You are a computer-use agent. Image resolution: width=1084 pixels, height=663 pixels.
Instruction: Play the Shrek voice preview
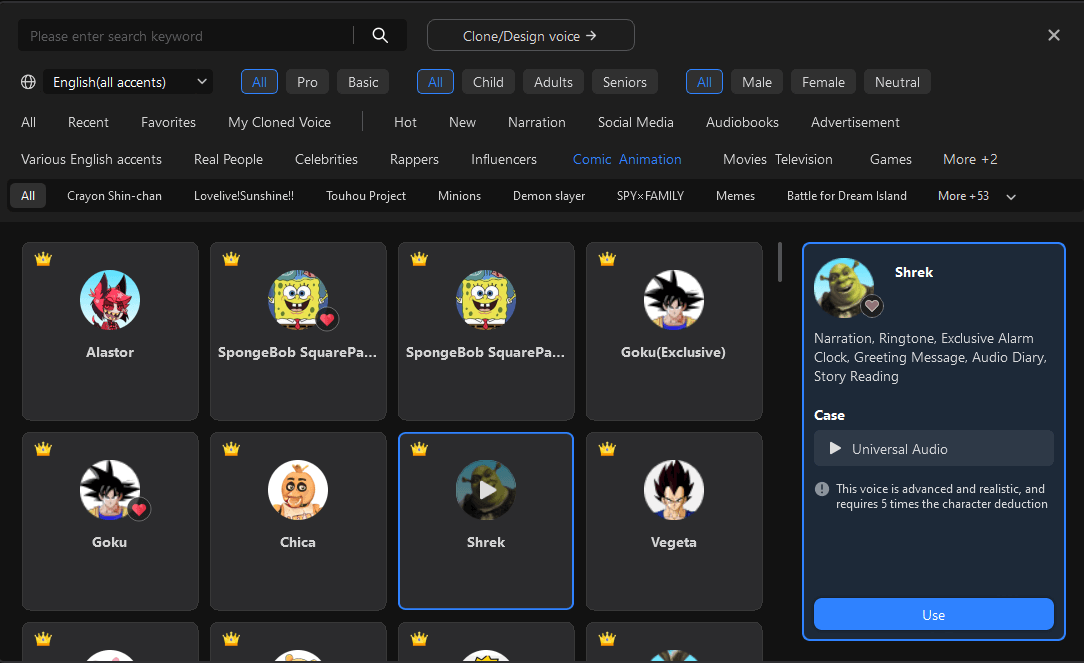[x=486, y=490]
